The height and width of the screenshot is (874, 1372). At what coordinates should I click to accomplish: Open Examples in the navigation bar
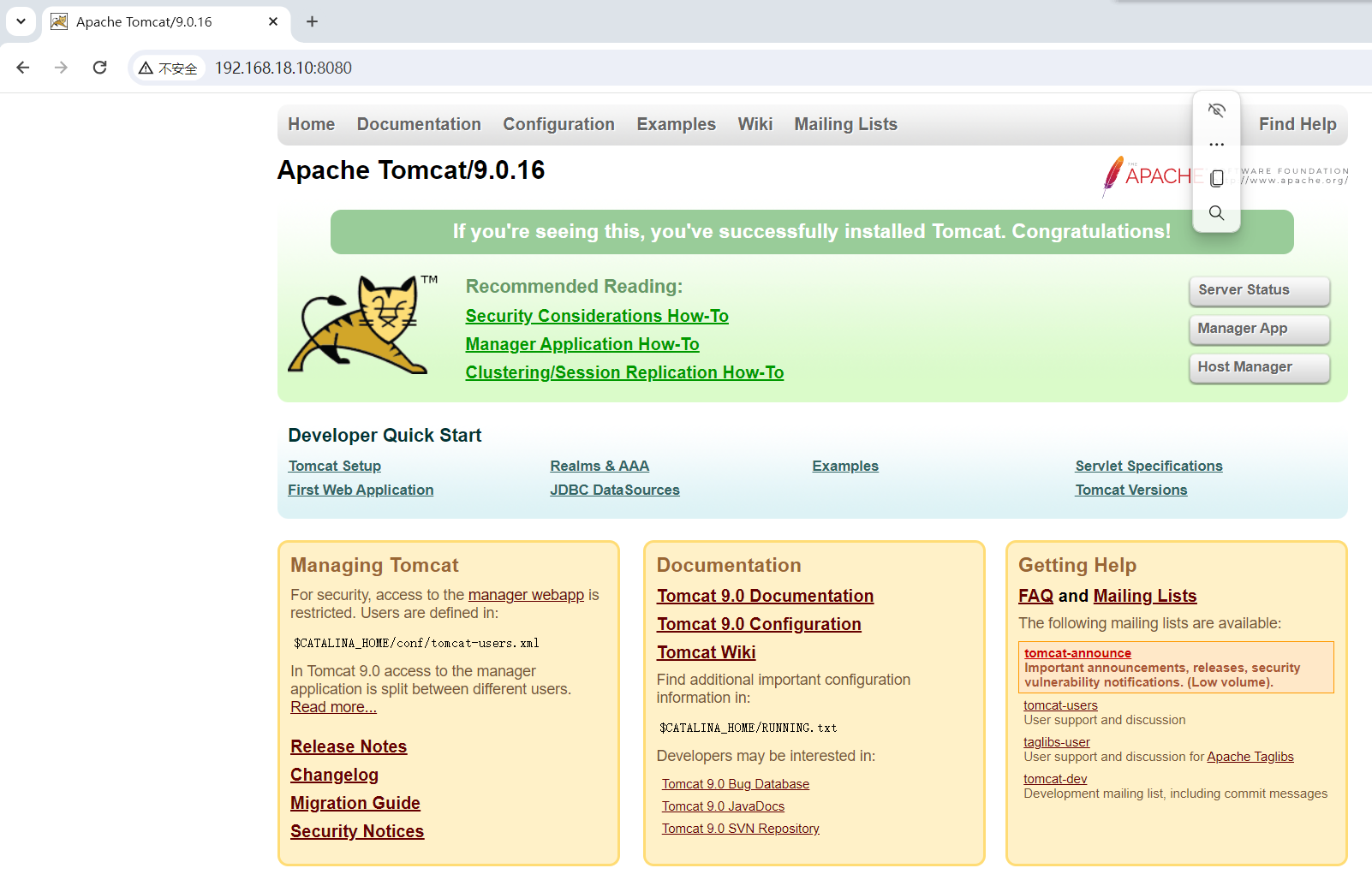pyautogui.click(x=676, y=124)
